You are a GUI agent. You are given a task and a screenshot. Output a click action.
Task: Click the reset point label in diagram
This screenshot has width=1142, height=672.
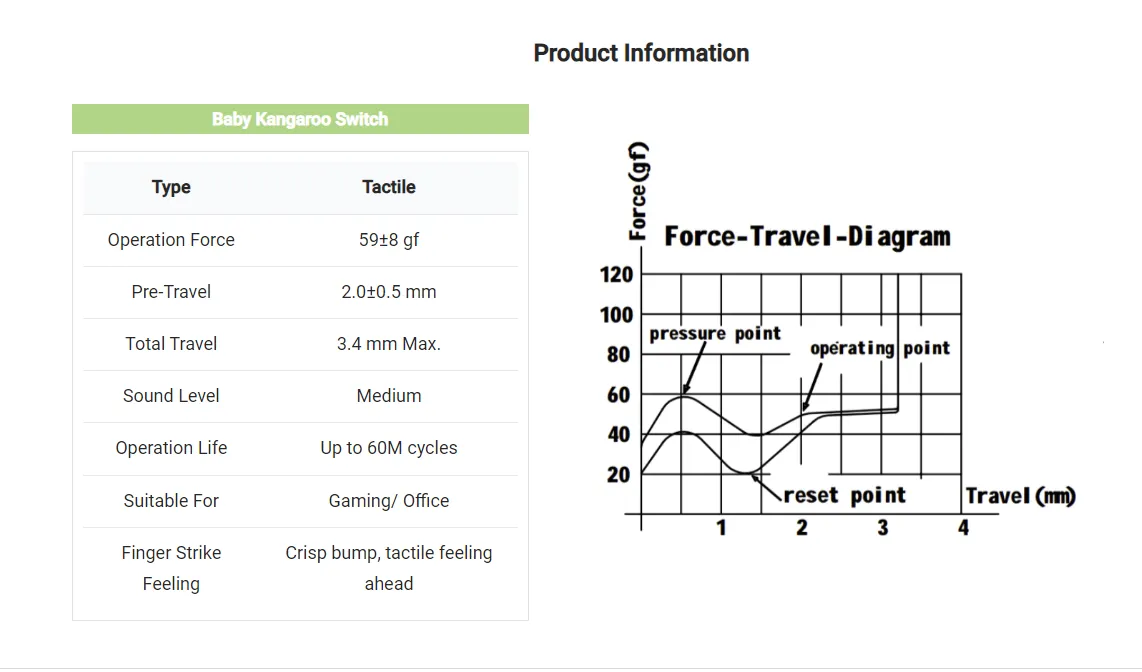click(844, 495)
